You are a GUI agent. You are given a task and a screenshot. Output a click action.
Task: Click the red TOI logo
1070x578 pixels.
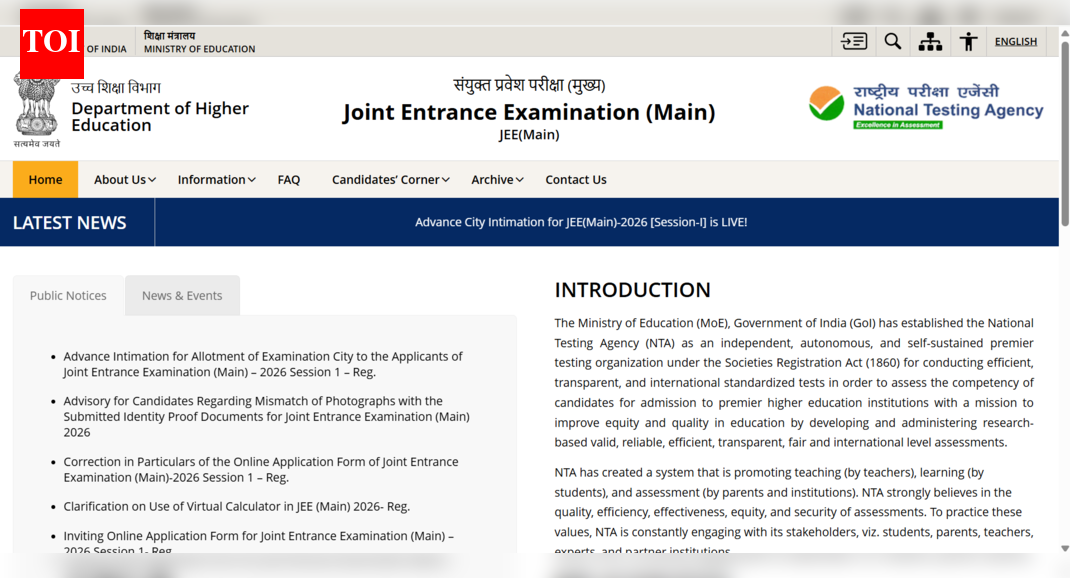pos(51,44)
